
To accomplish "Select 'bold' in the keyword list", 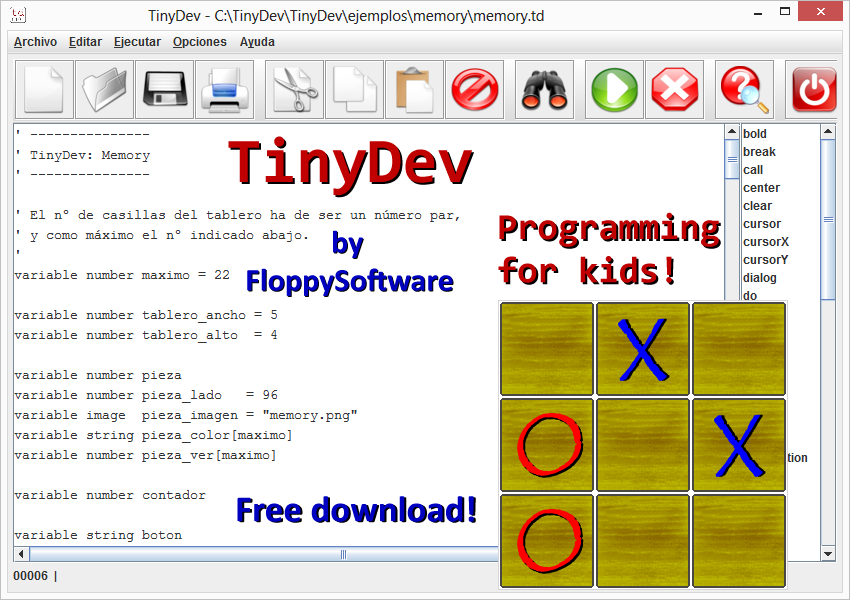I will pos(755,134).
